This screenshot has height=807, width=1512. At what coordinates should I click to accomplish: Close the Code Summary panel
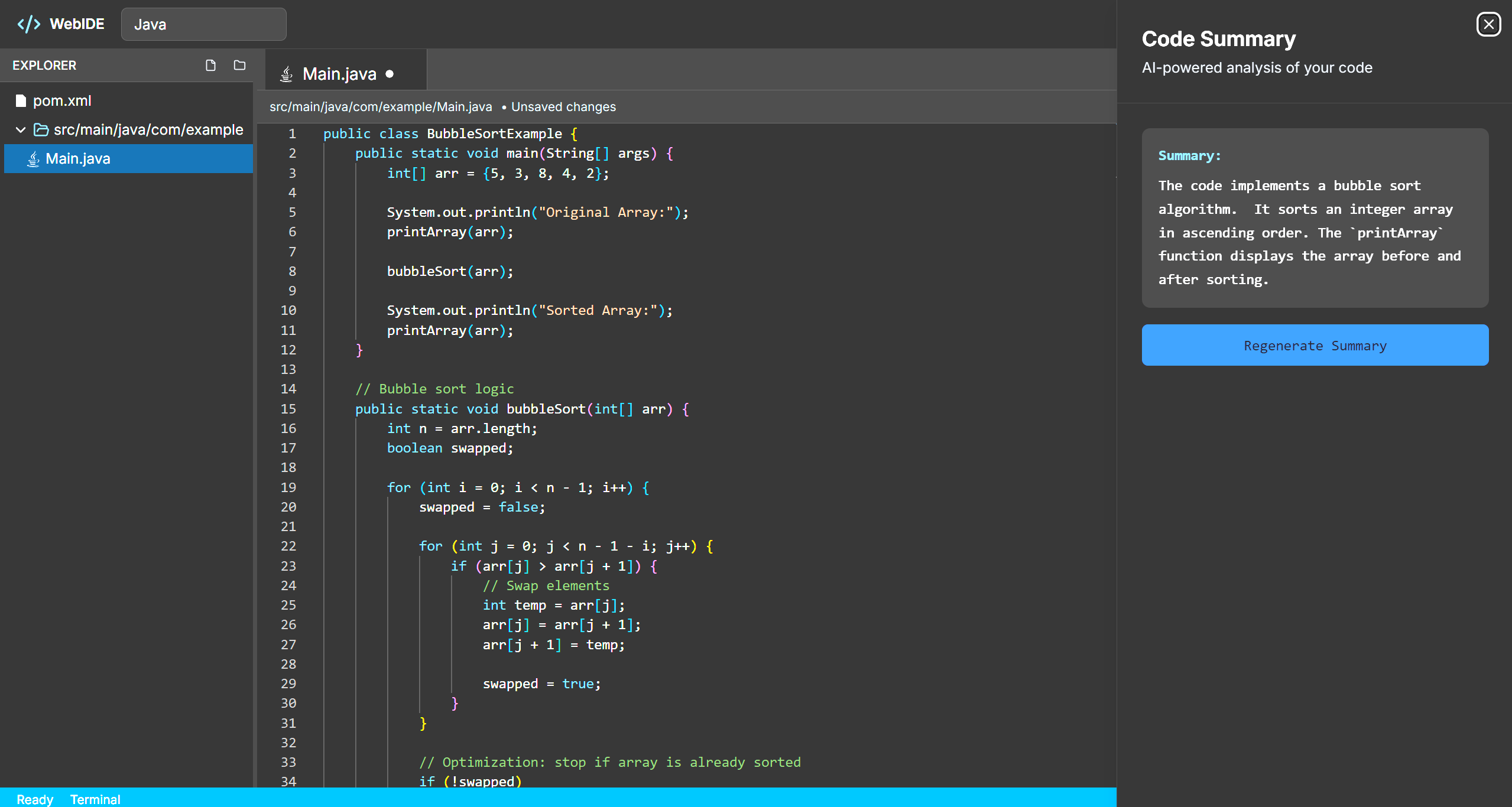1488,24
